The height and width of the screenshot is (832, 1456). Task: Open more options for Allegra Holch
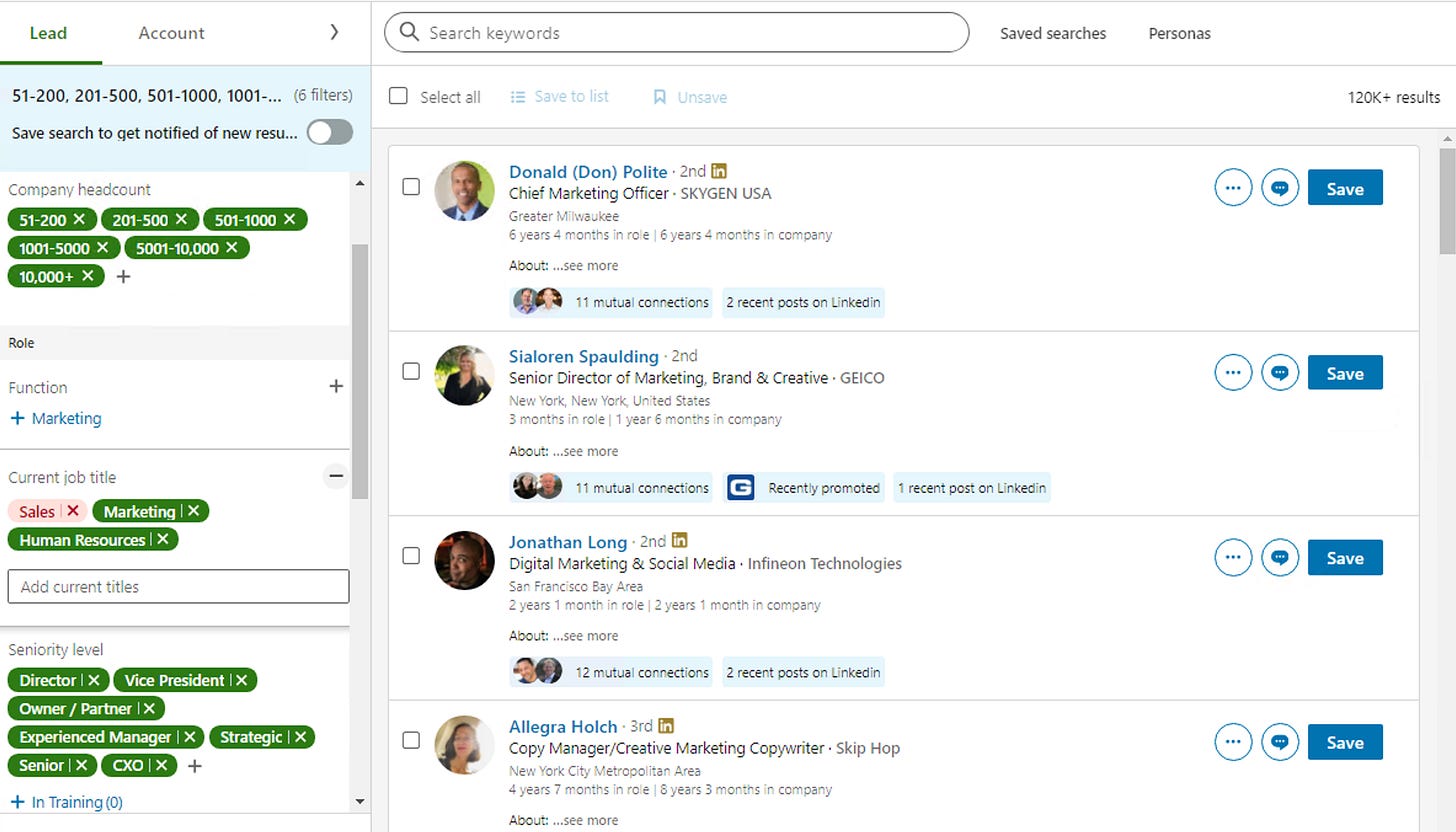click(x=1233, y=743)
